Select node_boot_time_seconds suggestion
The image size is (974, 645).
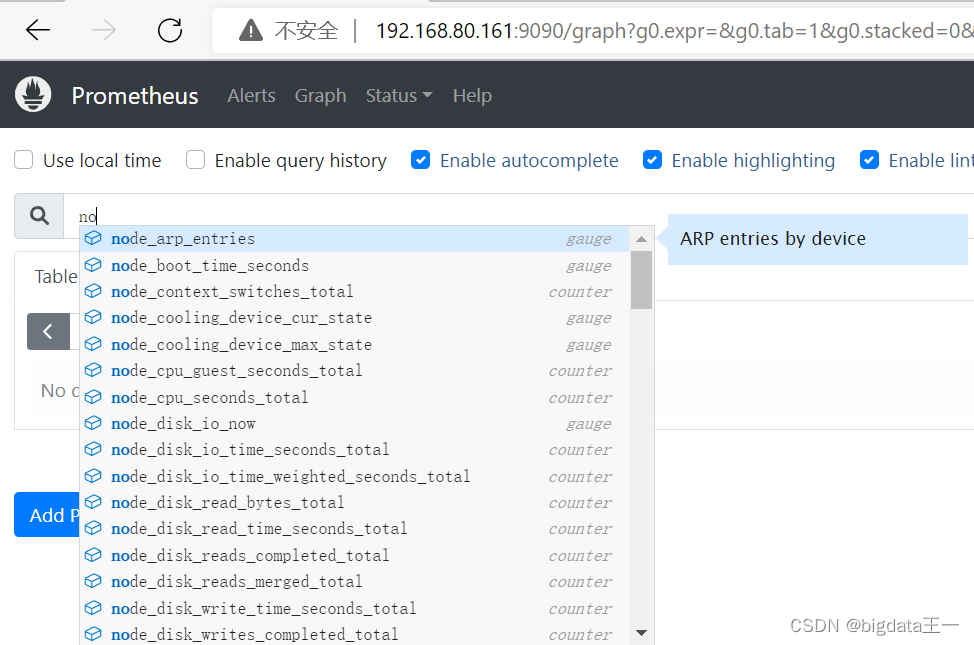(354, 265)
